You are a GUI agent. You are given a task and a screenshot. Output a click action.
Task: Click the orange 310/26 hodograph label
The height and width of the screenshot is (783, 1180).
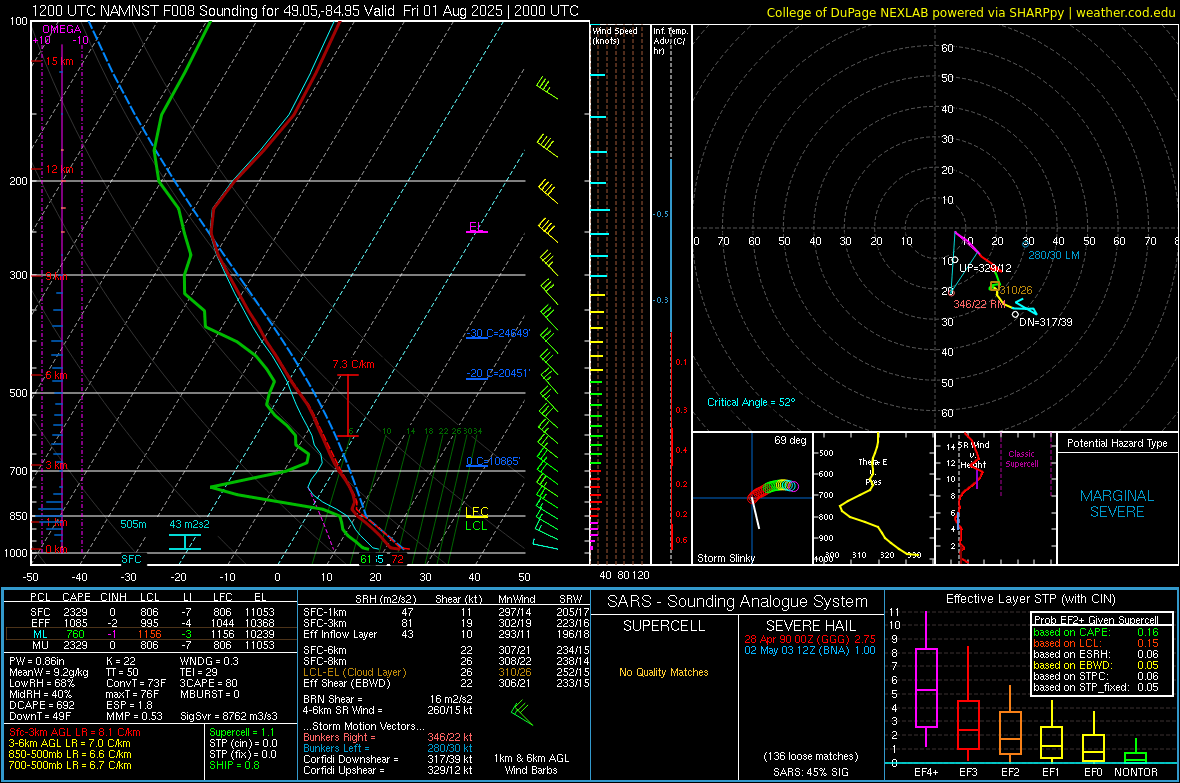click(x=1016, y=290)
